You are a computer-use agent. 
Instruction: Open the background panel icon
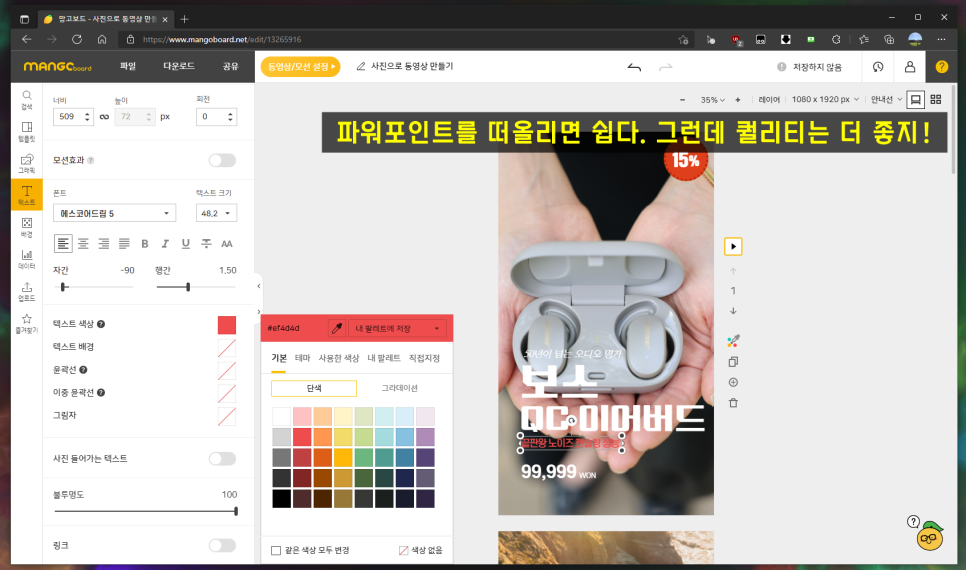coord(26,227)
